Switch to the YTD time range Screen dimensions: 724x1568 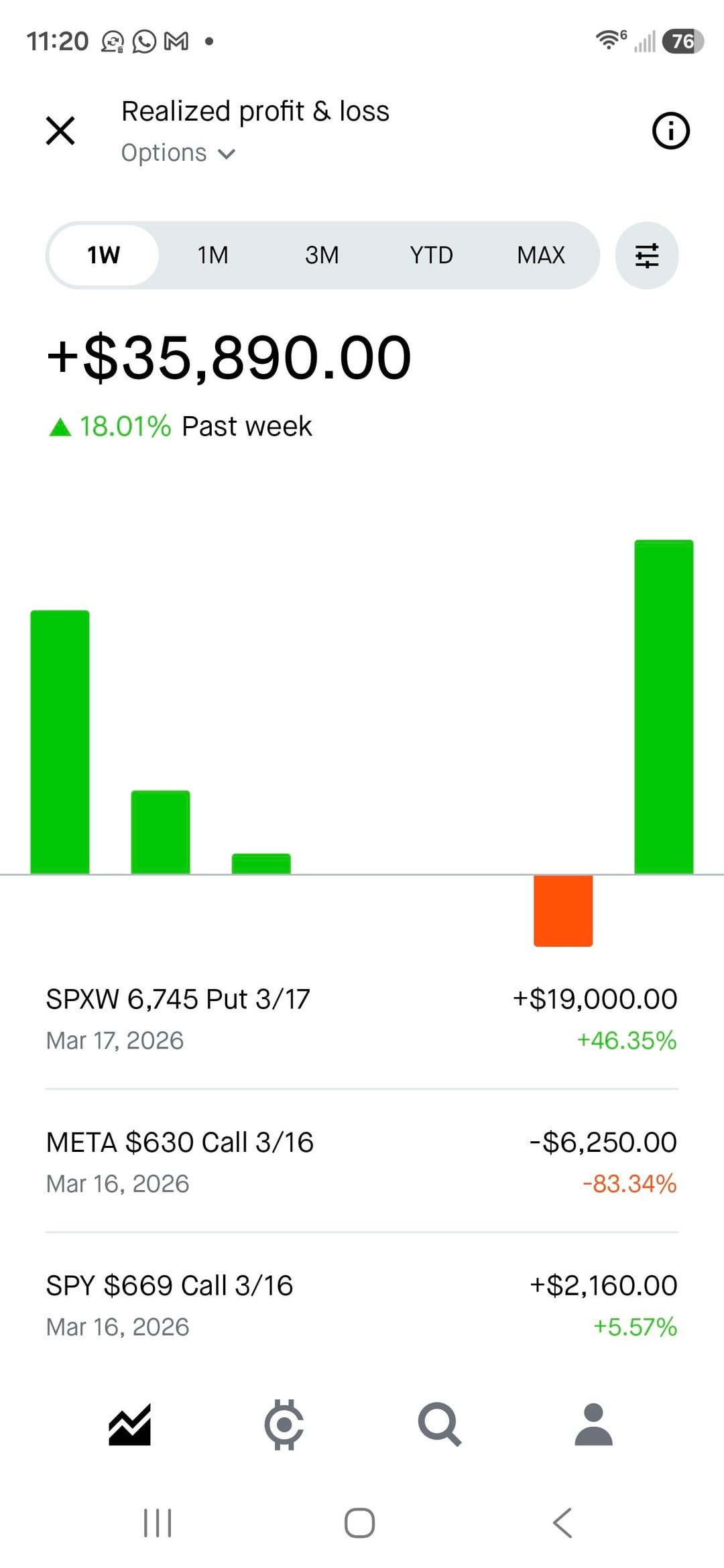(x=431, y=255)
